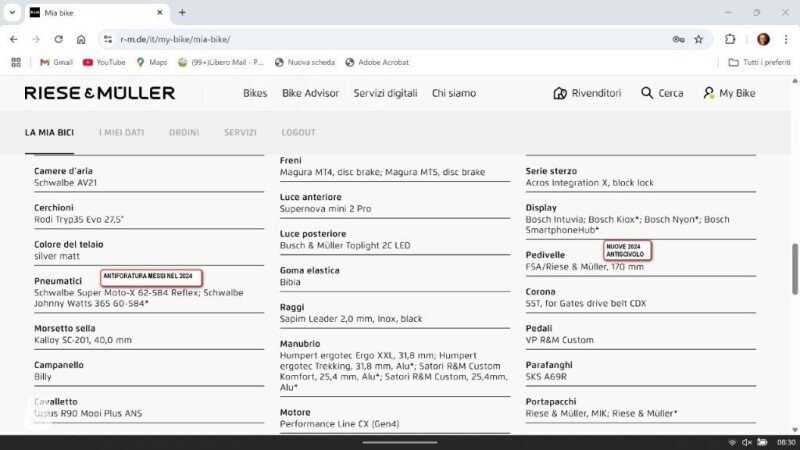Click Busch & Müller Toplight 2C LED
This screenshot has width=800, height=450.
point(345,245)
